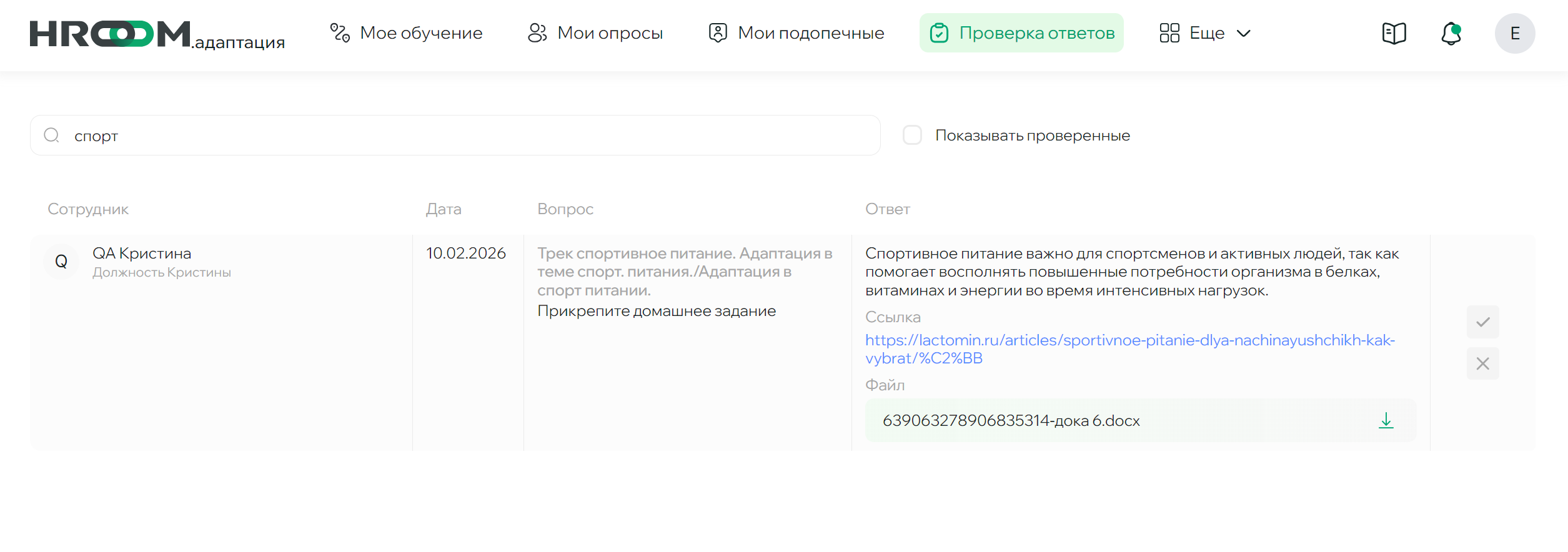Click the HRoom адаптация logo
This screenshot has width=1568, height=552.
(x=157, y=34)
